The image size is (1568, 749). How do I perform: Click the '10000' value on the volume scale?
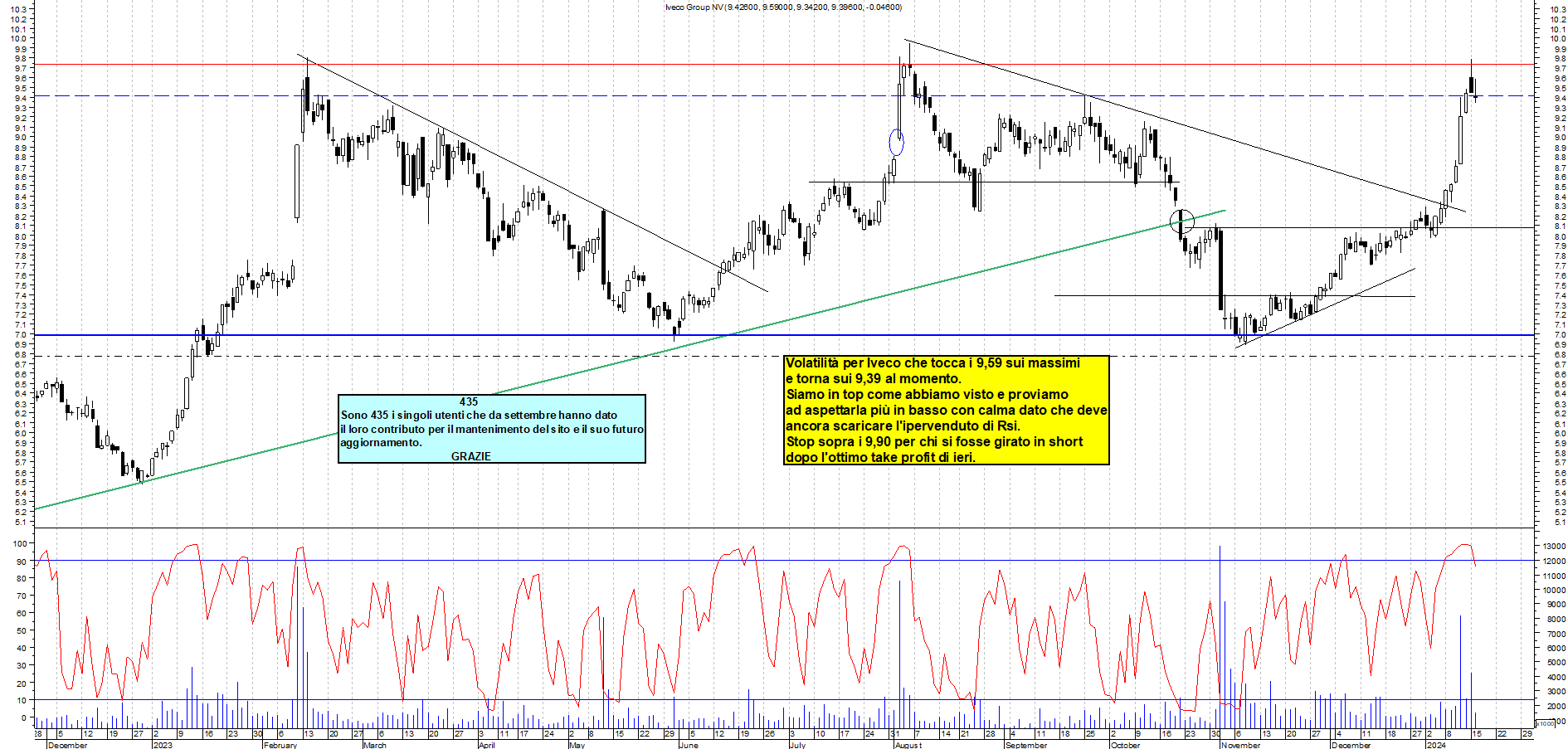[1554, 591]
